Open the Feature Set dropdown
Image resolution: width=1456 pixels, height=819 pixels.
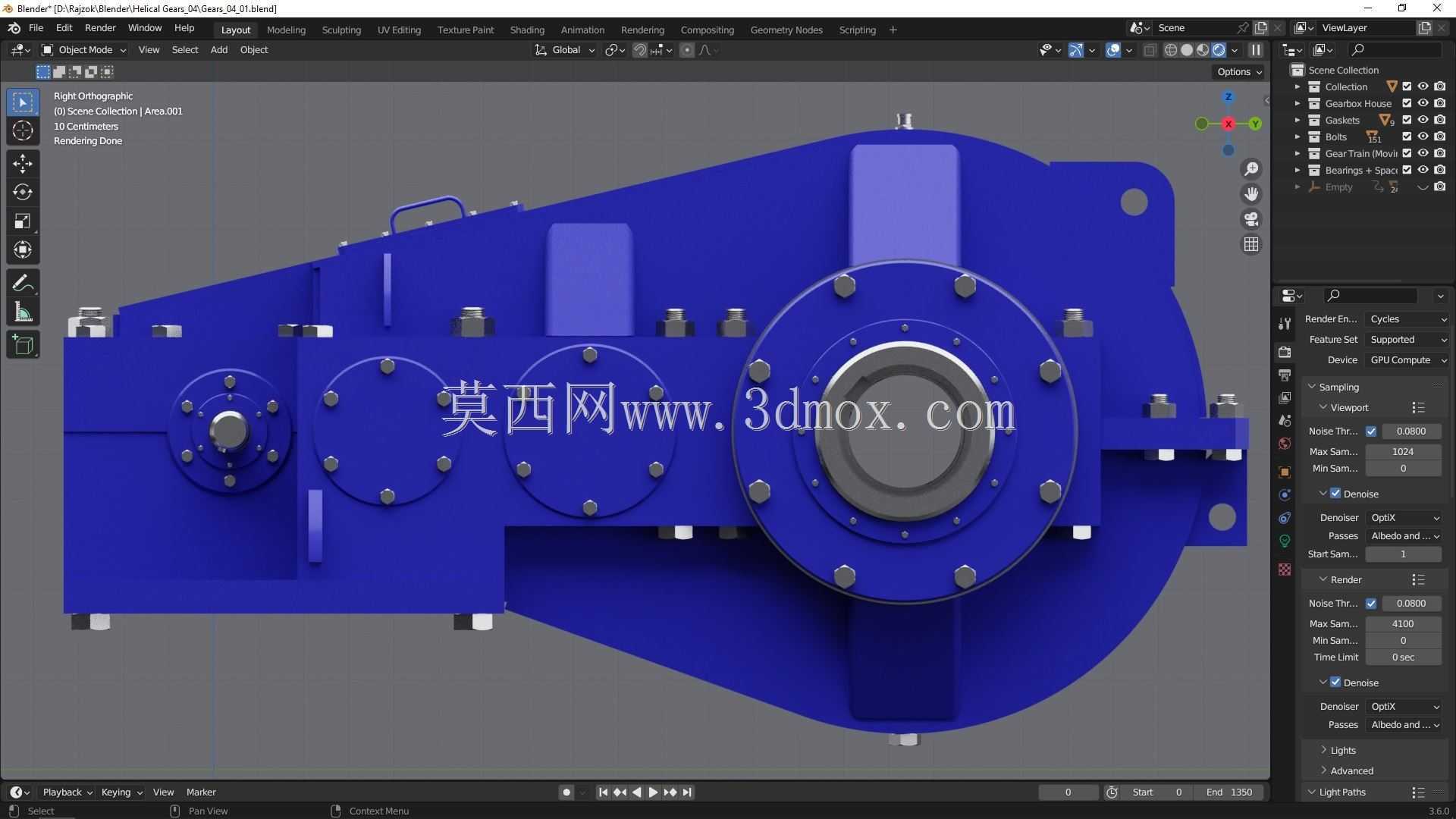(1407, 340)
